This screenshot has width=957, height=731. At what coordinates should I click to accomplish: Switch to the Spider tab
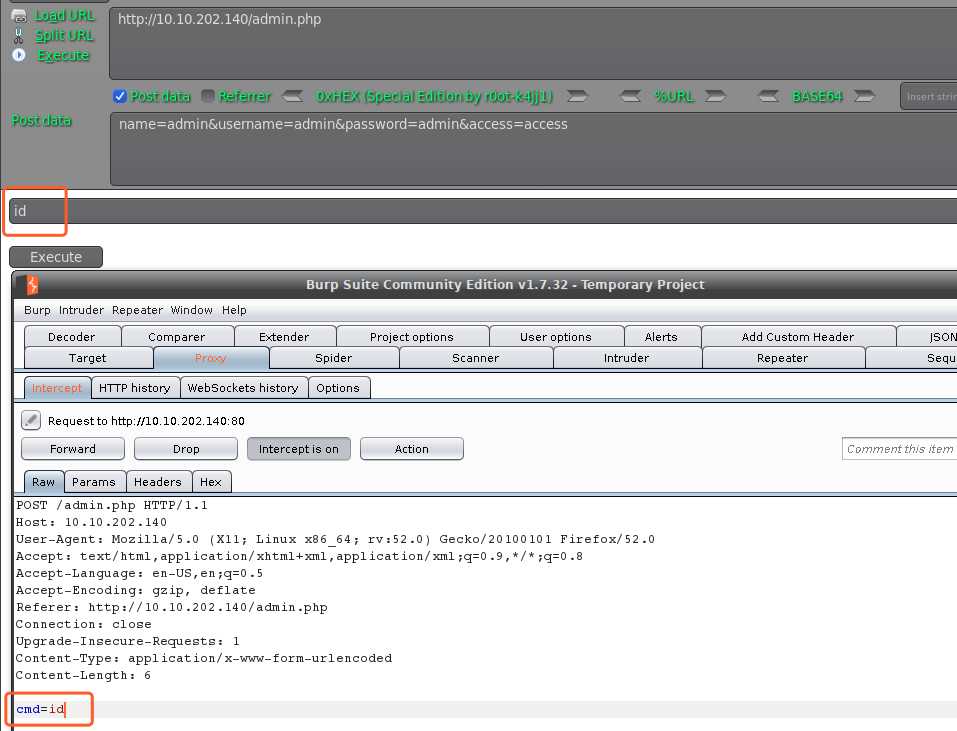333,358
